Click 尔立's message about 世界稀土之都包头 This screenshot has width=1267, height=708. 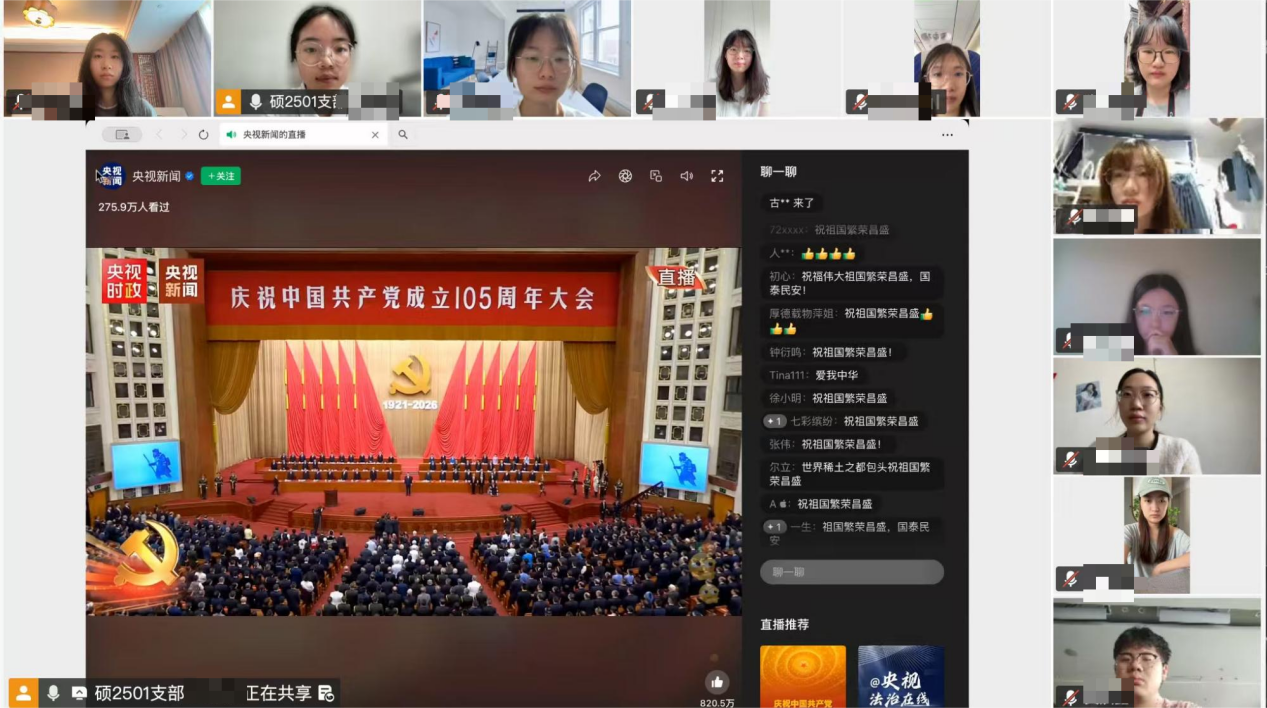point(851,474)
